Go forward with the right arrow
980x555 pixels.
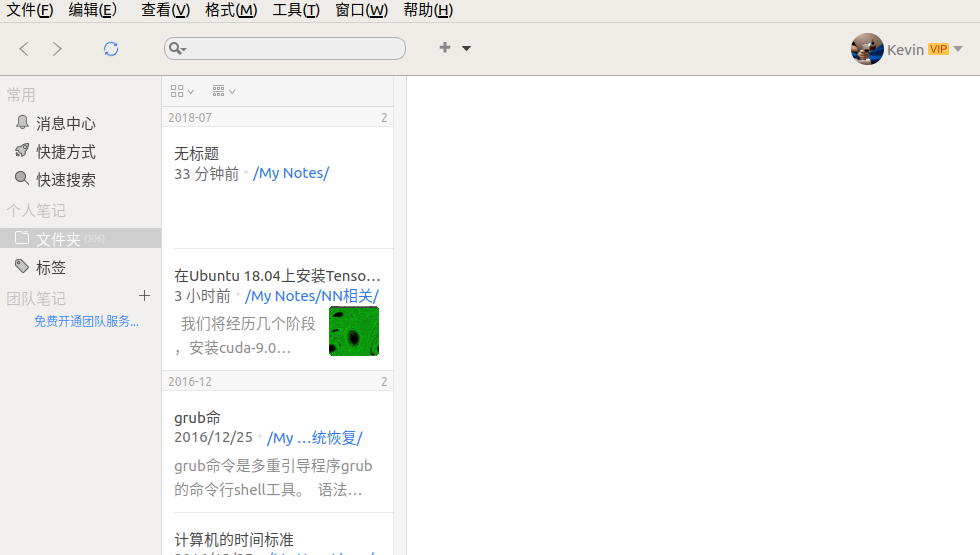click(x=57, y=49)
